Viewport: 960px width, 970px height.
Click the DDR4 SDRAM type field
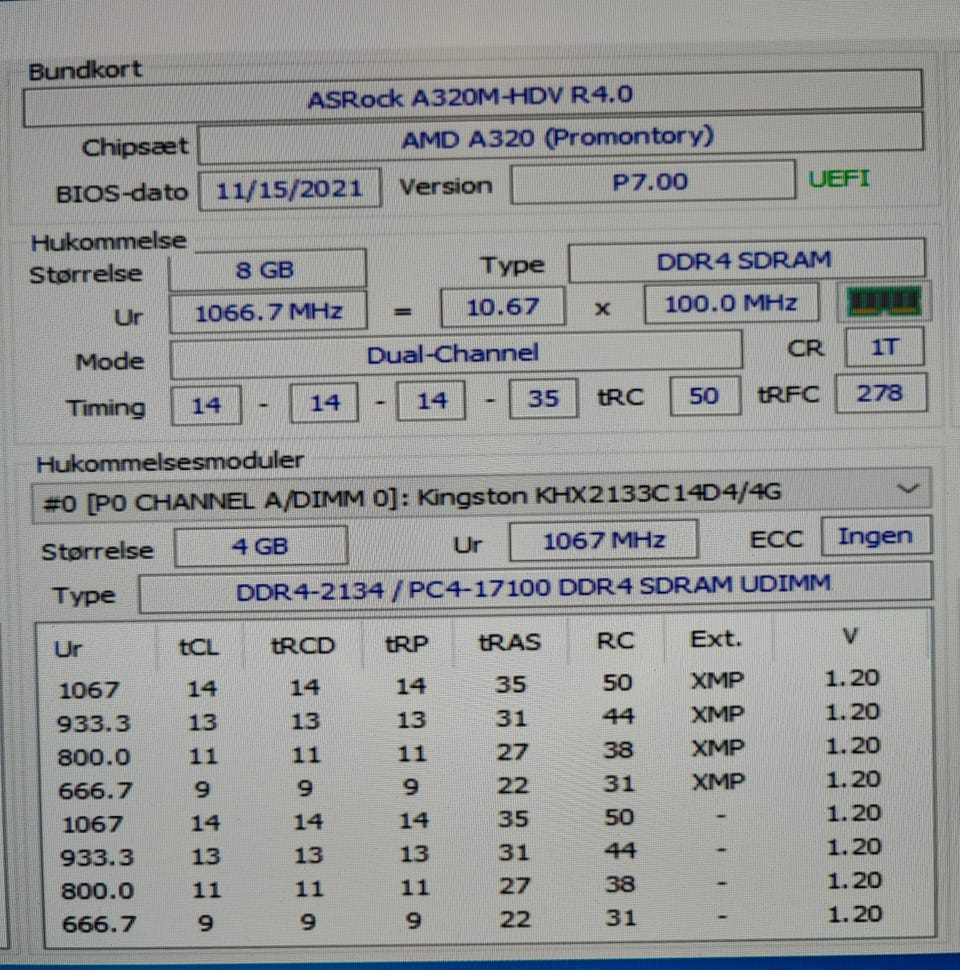click(x=746, y=261)
